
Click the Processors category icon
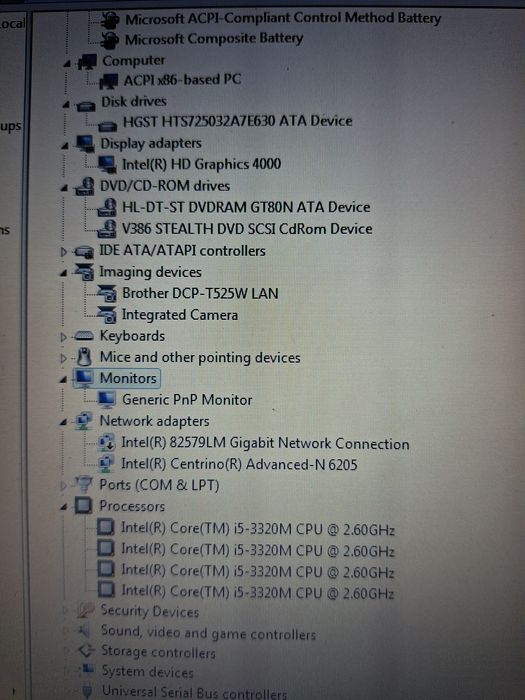(83, 505)
